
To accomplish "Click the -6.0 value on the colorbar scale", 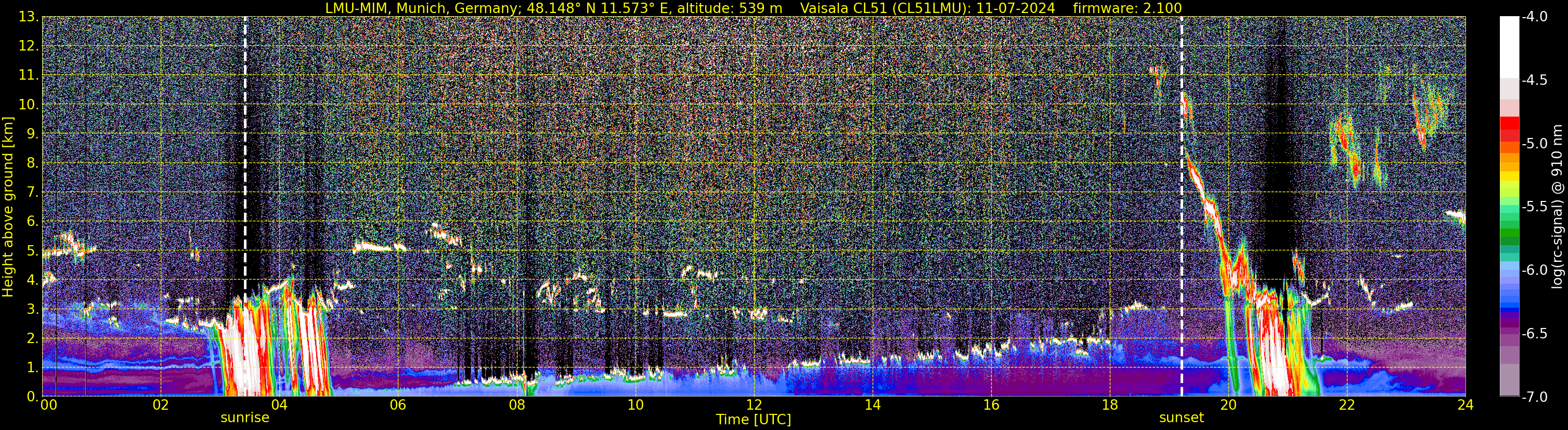I will 1534,270.
